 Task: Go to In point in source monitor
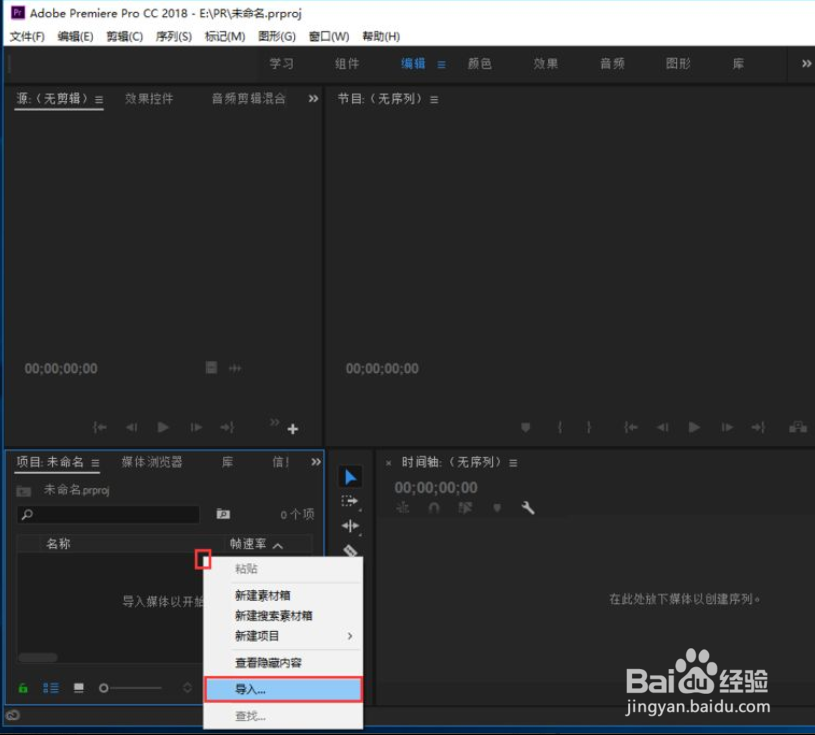(x=99, y=427)
